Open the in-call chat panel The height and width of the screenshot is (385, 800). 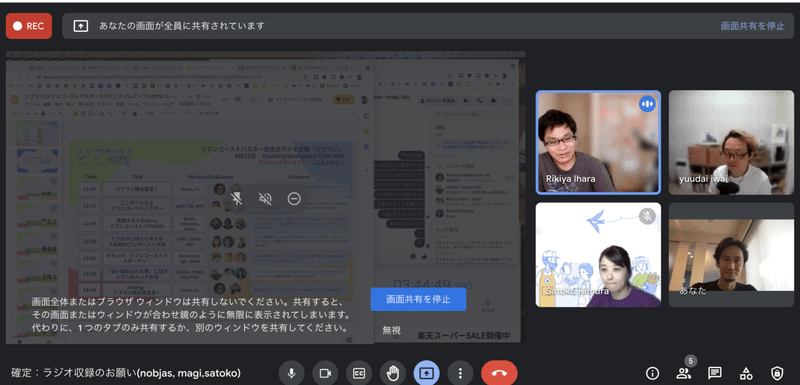point(715,373)
